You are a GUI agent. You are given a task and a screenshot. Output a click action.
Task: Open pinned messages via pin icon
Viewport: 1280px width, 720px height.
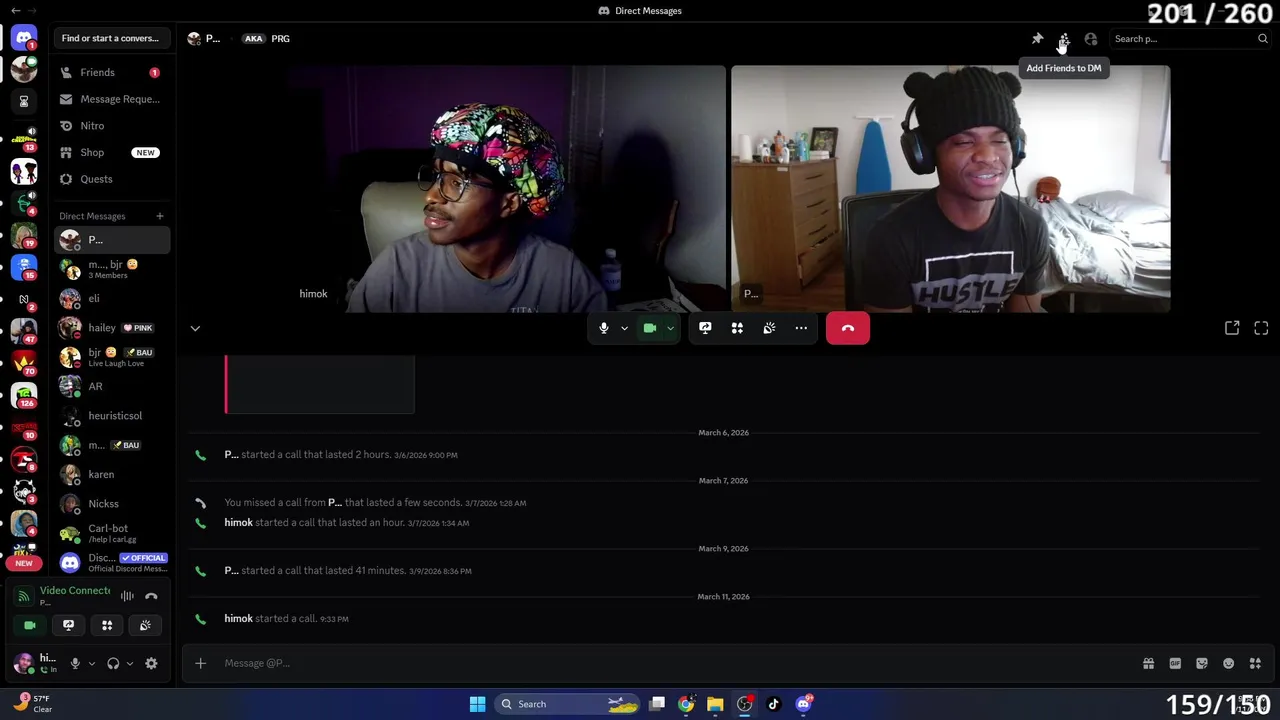click(x=1037, y=39)
